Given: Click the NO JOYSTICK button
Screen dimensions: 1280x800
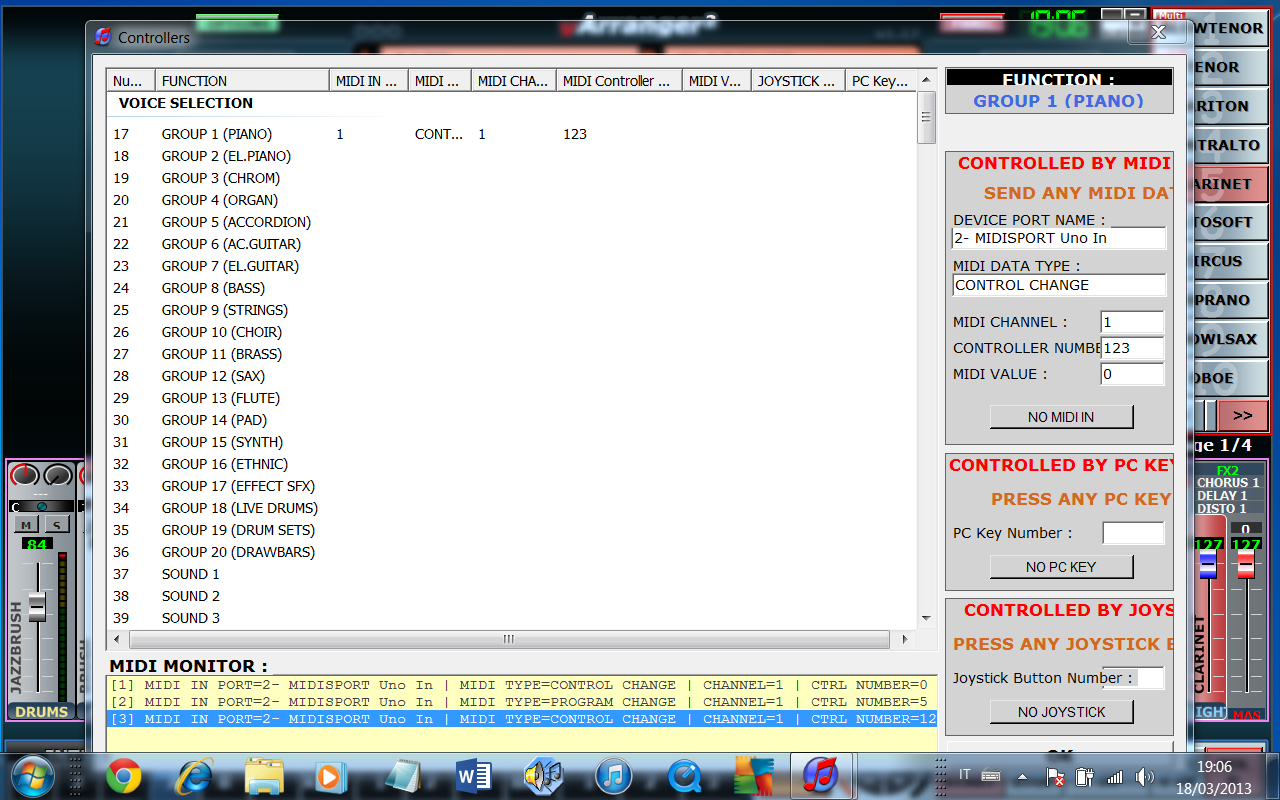Looking at the screenshot, I should pos(1061,712).
